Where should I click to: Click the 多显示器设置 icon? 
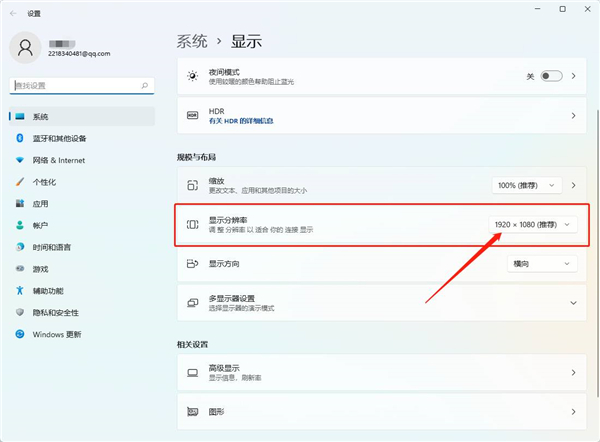[x=193, y=302]
